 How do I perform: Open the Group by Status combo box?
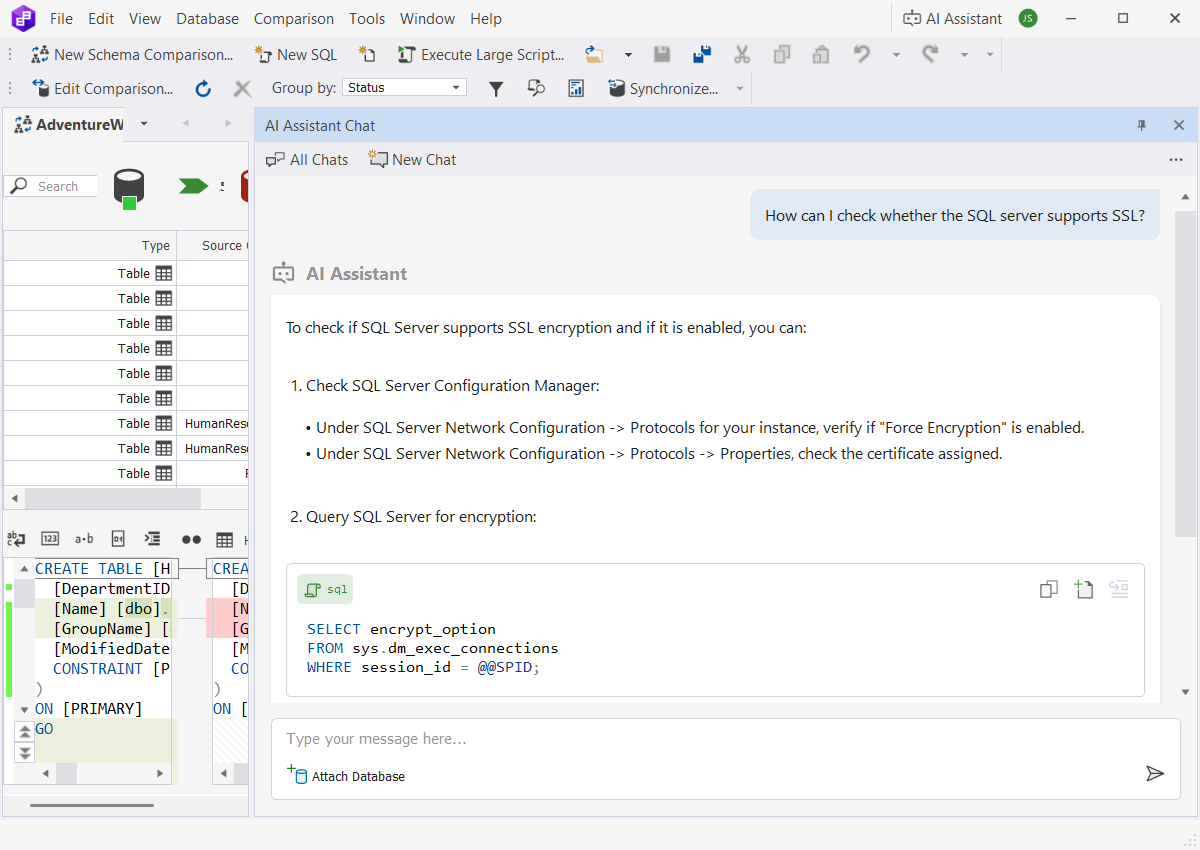pyautogui.click(x=404, y=88)
